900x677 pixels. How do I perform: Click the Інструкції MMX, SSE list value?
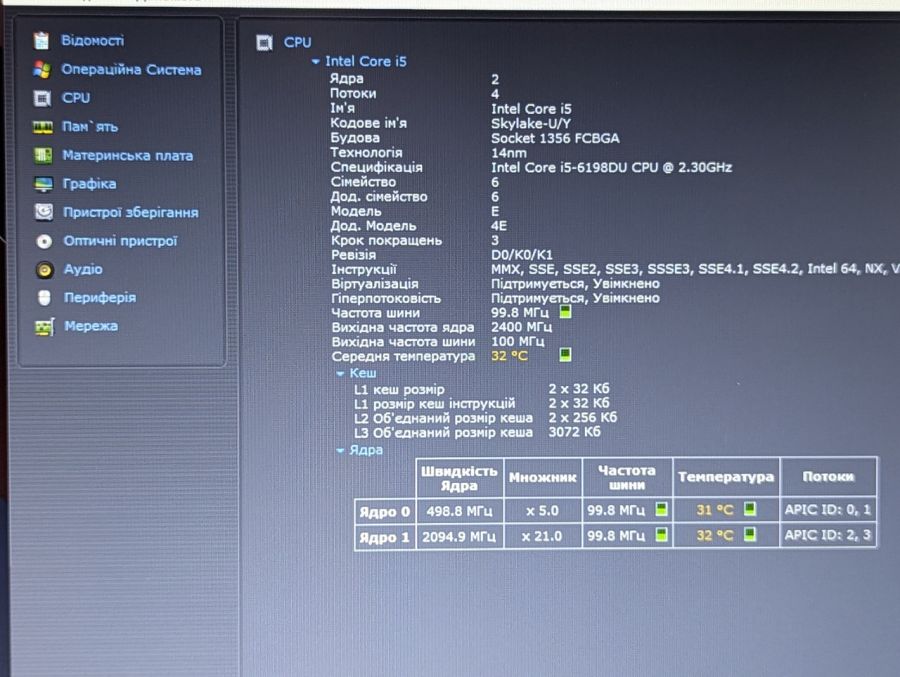pyautogui.click(x=695, y=269)
